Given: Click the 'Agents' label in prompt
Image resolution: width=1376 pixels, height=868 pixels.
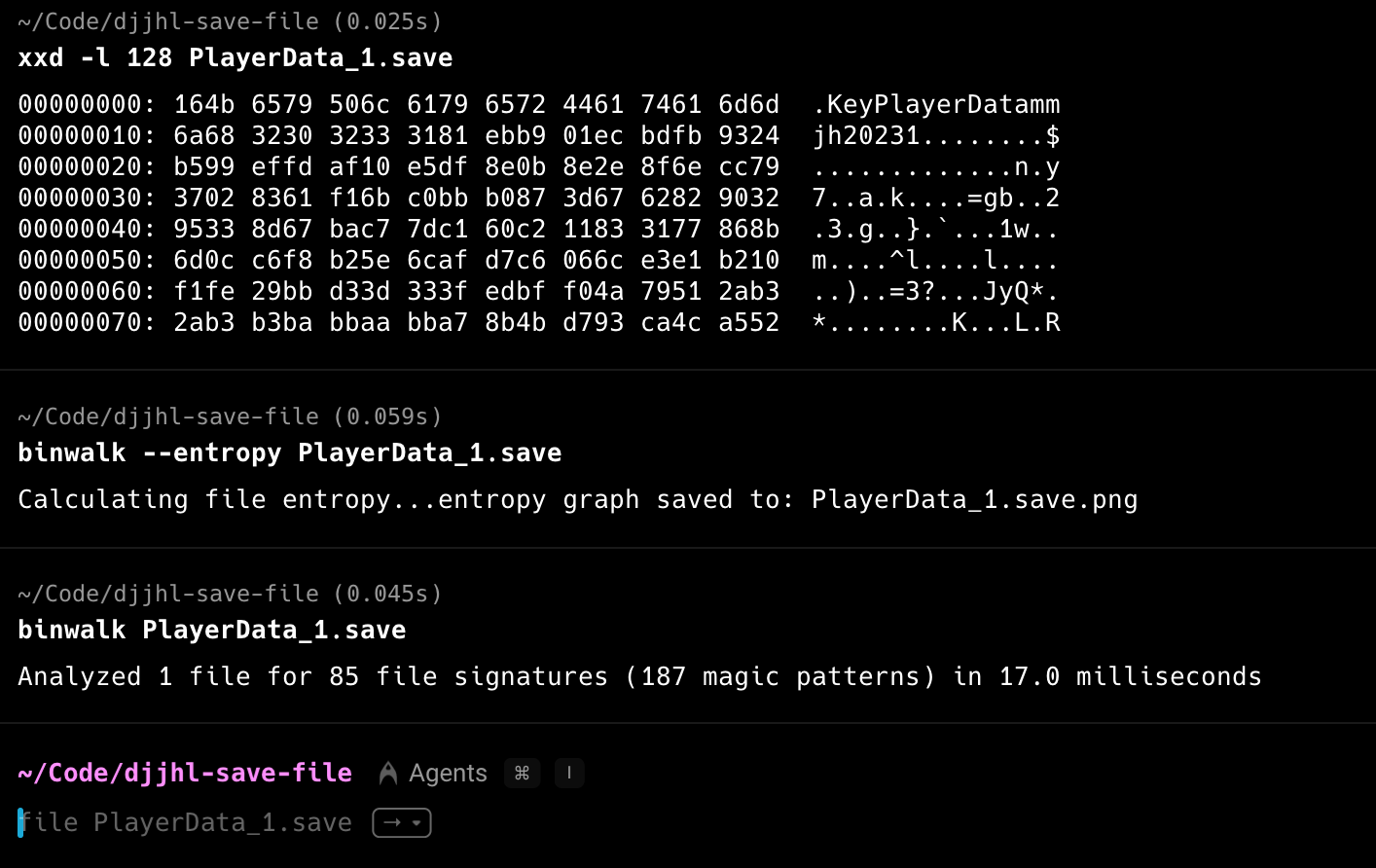Looking at the screenshot, I should point(448,773).
